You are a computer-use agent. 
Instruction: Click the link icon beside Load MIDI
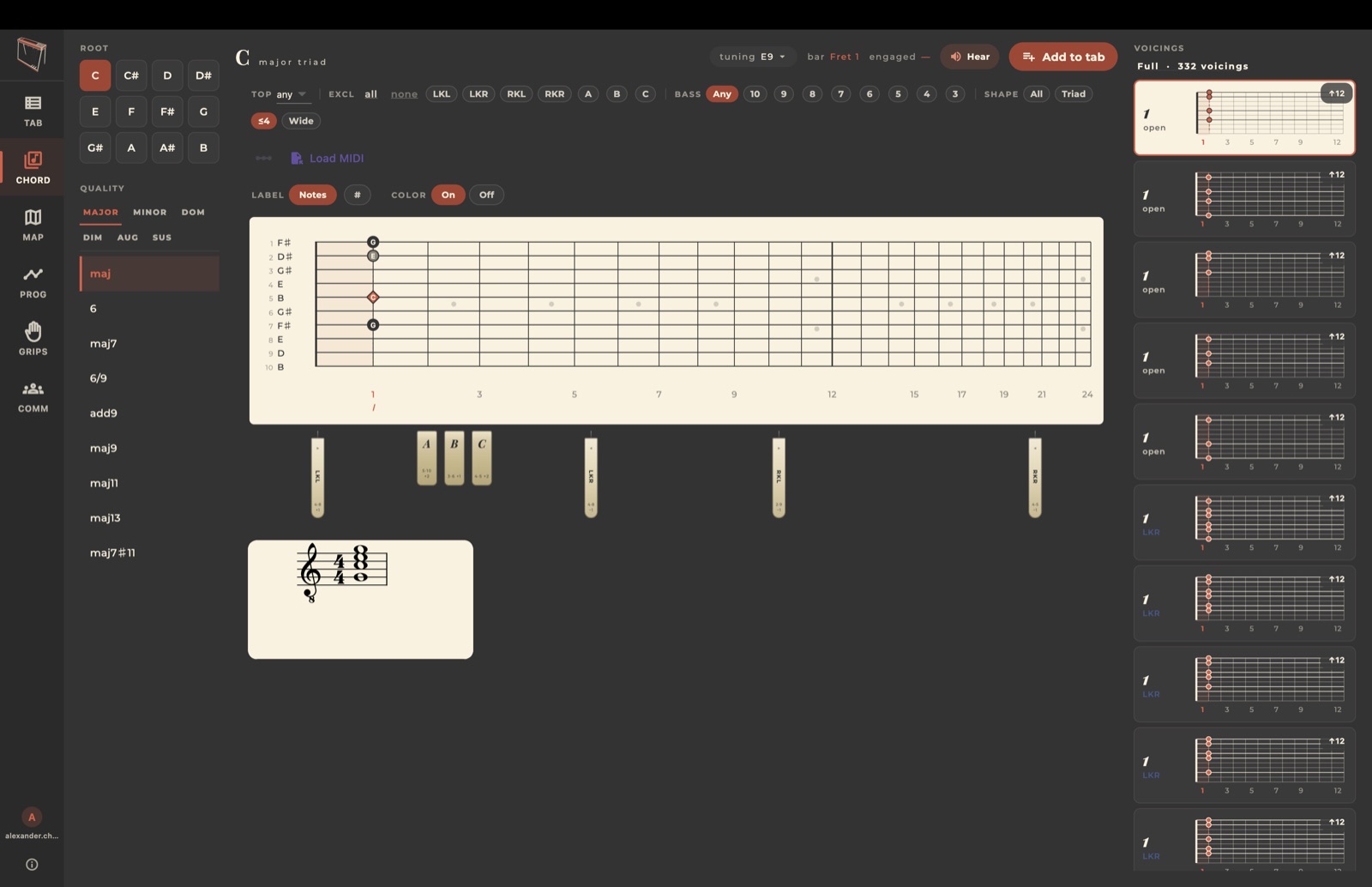coord(263,158)
